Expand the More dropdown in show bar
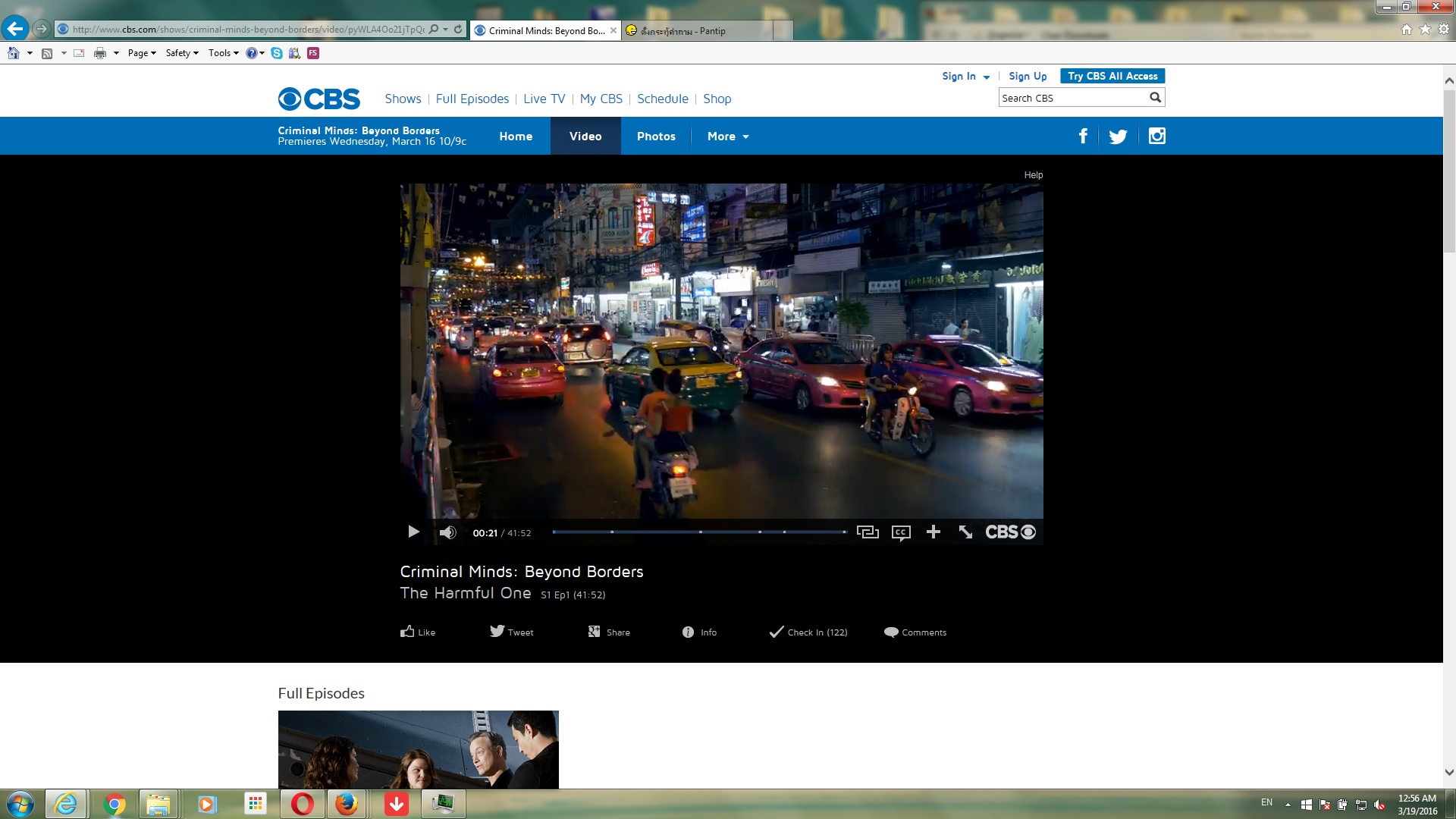Viewport: 1456px width, 819px height. (x=728, y=136)
